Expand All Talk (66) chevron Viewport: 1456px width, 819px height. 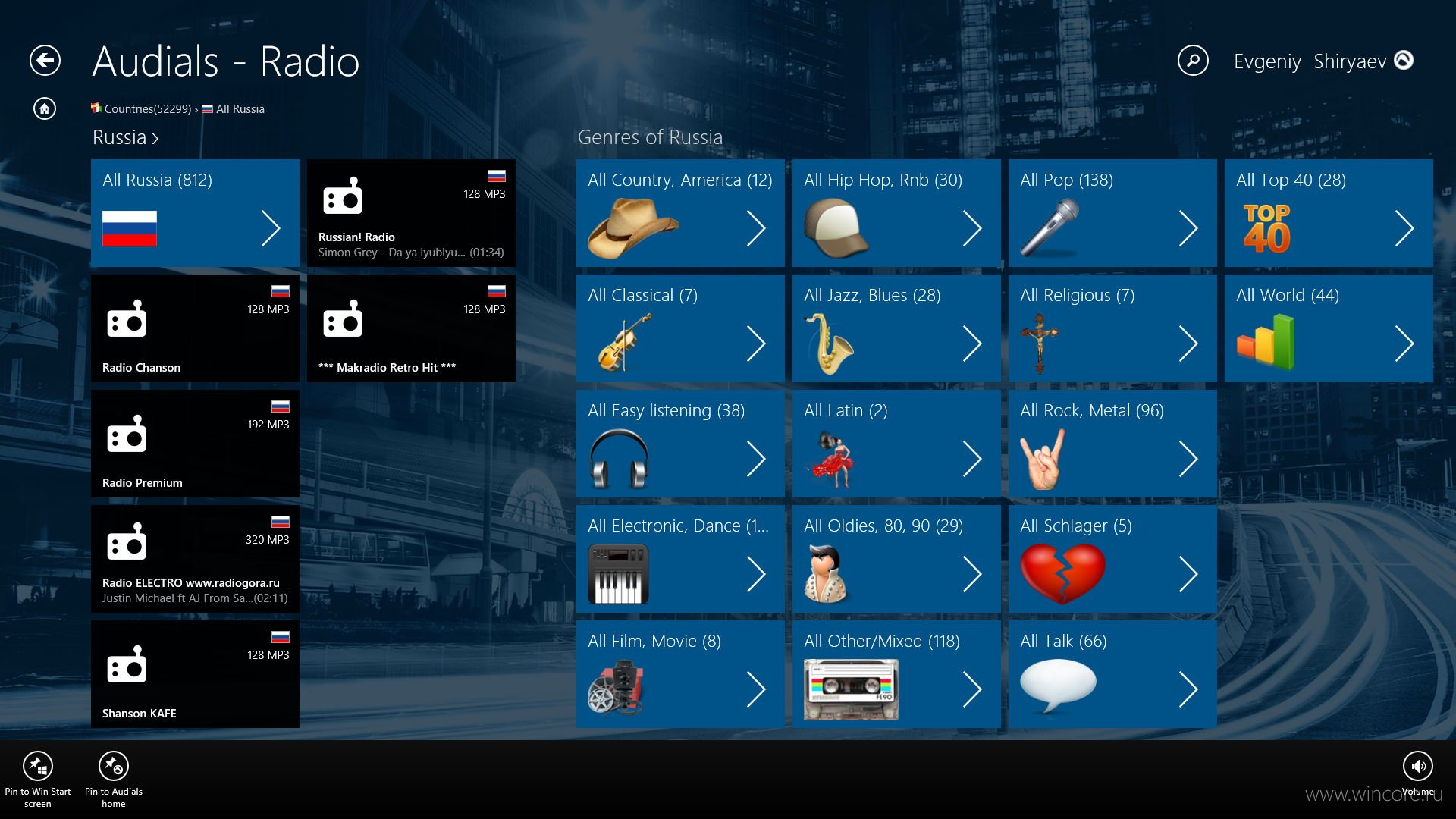tap(1188, 689)
